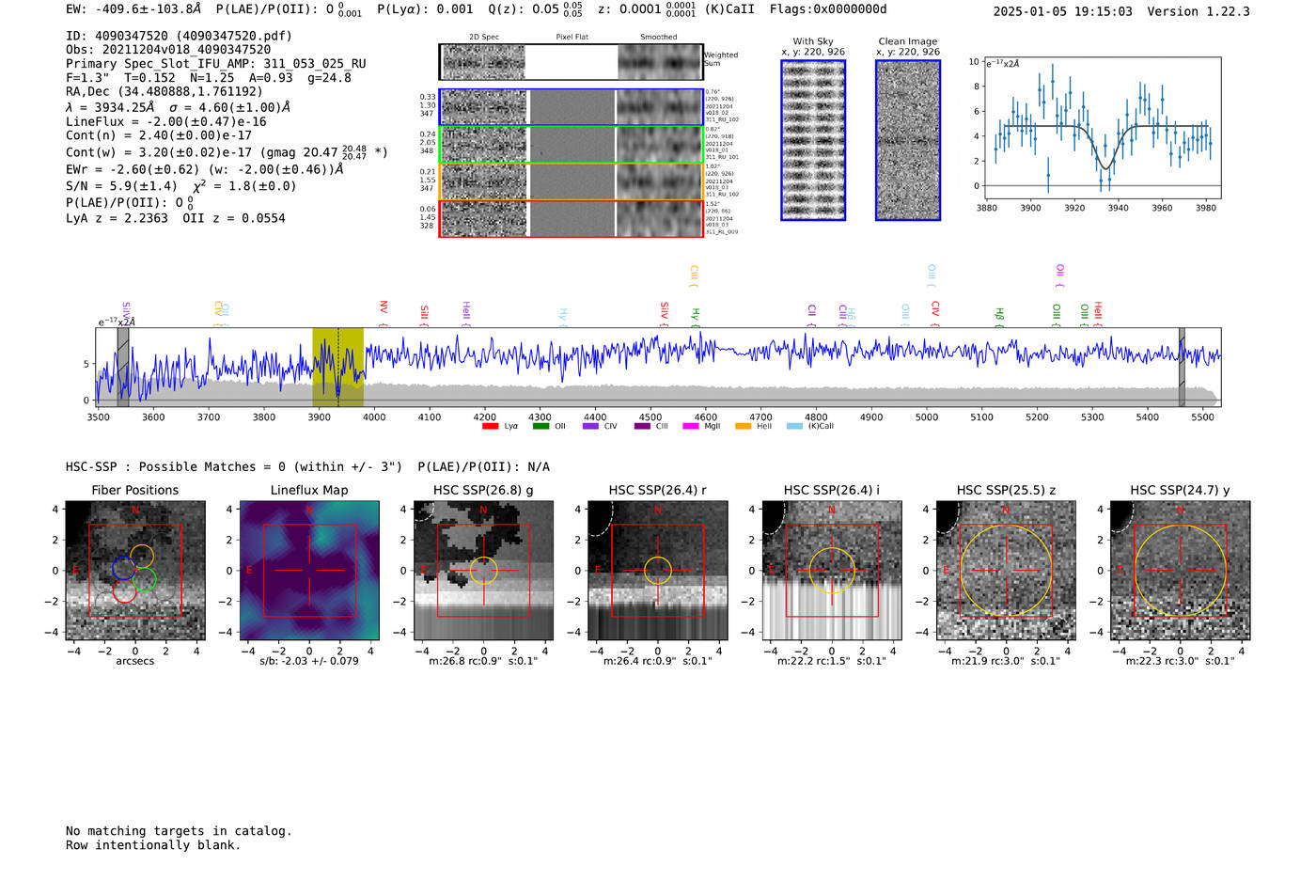Click the m:21.9 rc:3.0" caption
Screen dimensions: 1316x896
point(1006,661)
